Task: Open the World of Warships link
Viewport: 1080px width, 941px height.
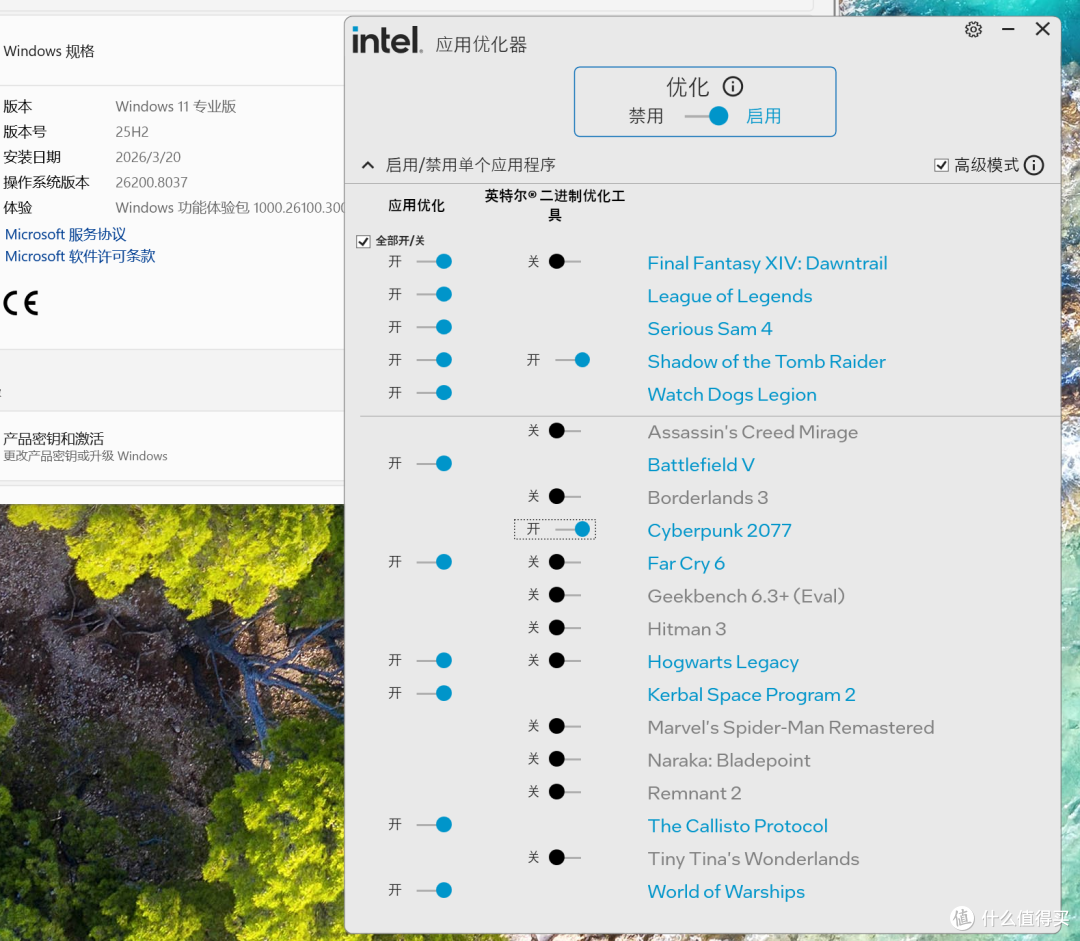Action: click(x=726, y=891)
